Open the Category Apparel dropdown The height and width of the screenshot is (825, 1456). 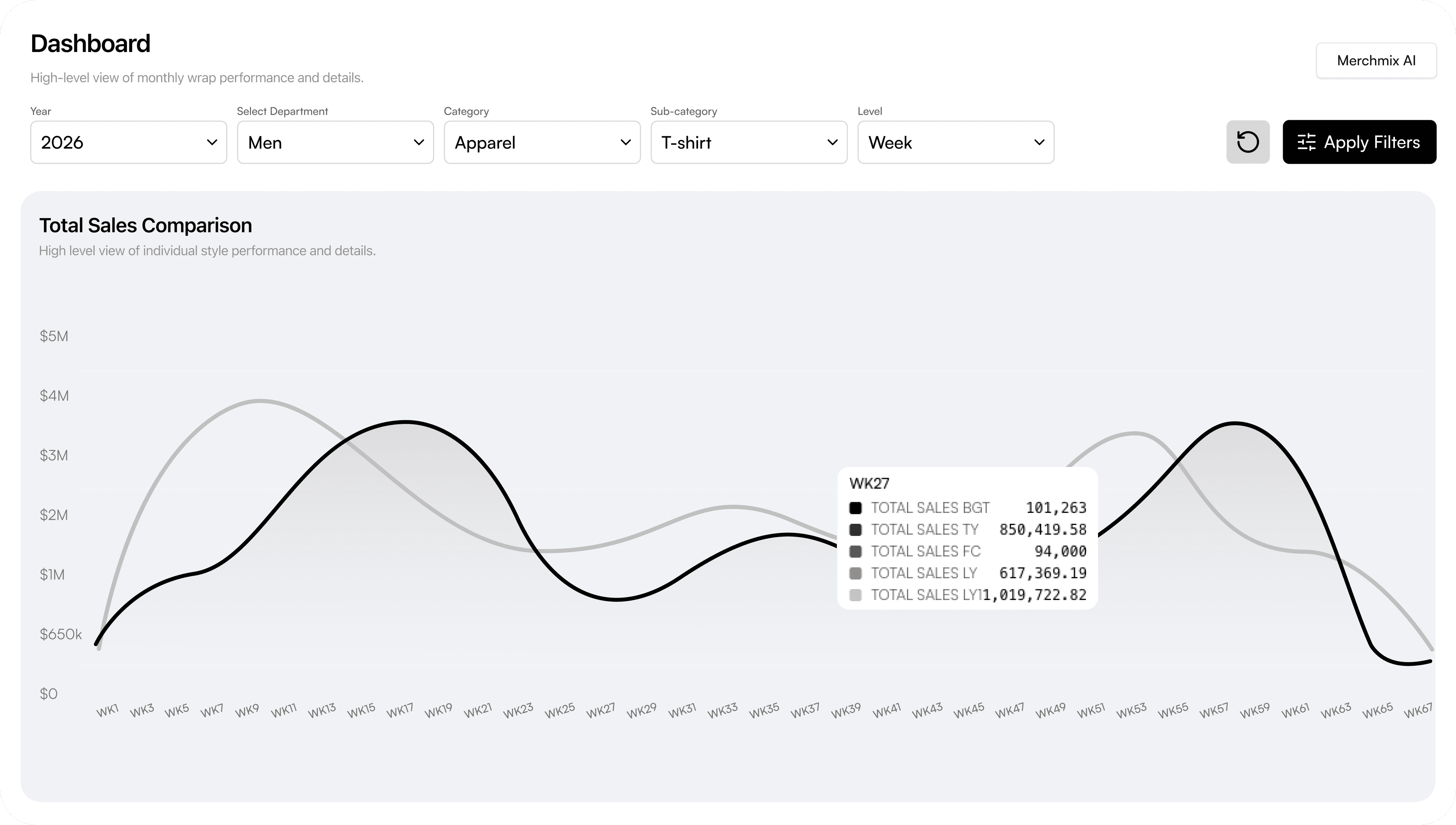pos(542,142)
